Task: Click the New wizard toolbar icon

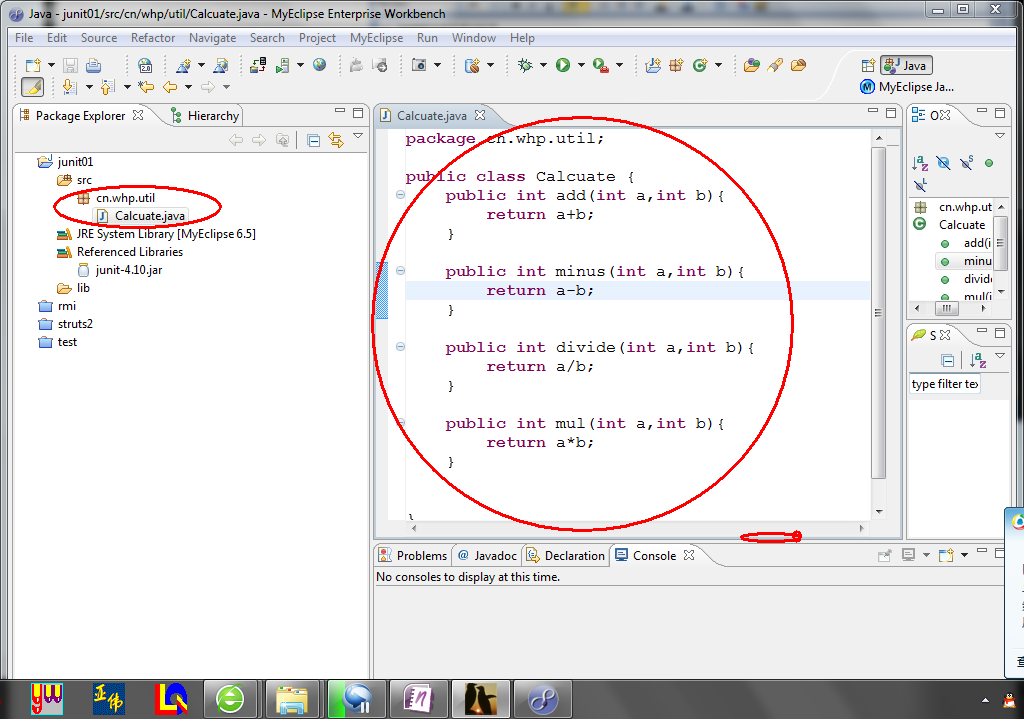Action: point(33,65)
